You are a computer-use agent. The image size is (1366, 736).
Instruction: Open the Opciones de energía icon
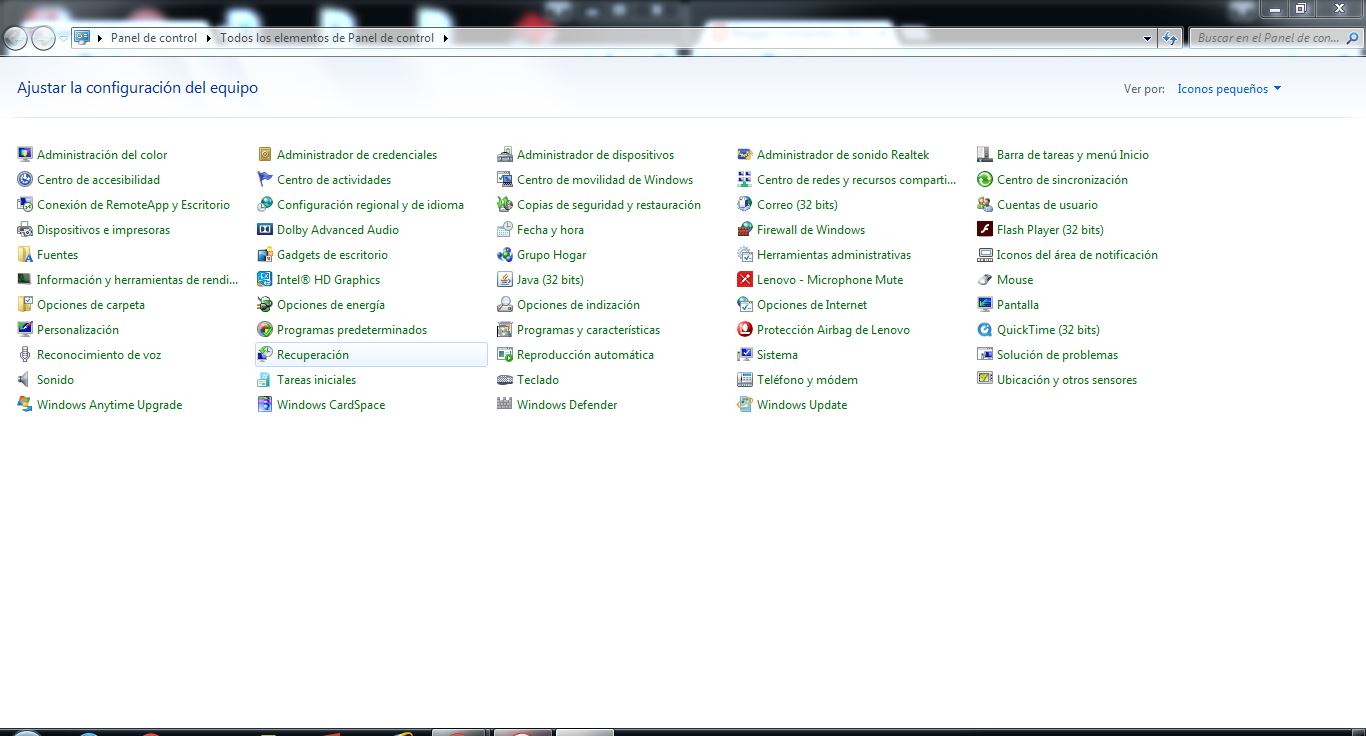click(x=265, y=304)
